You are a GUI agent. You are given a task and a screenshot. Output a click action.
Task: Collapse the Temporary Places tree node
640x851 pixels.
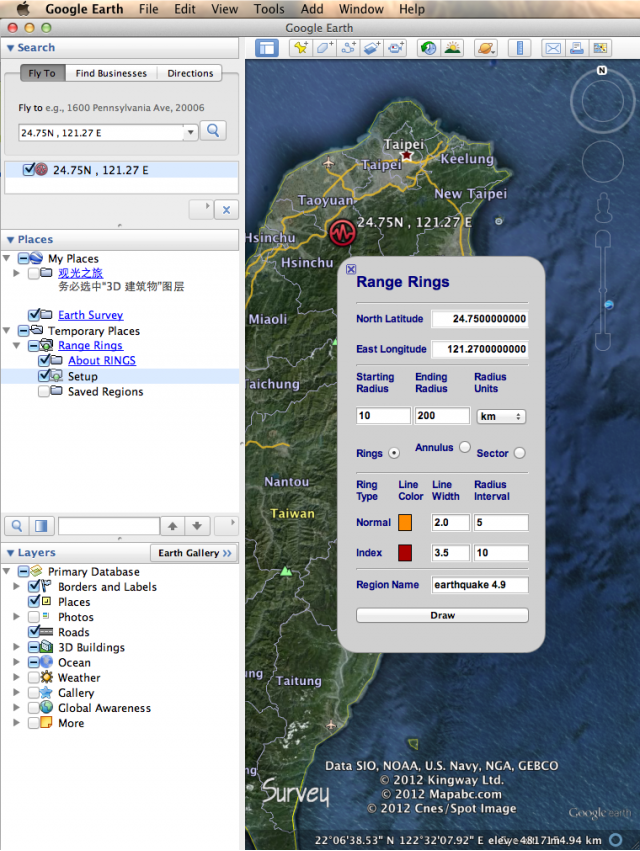coord(7,331)
